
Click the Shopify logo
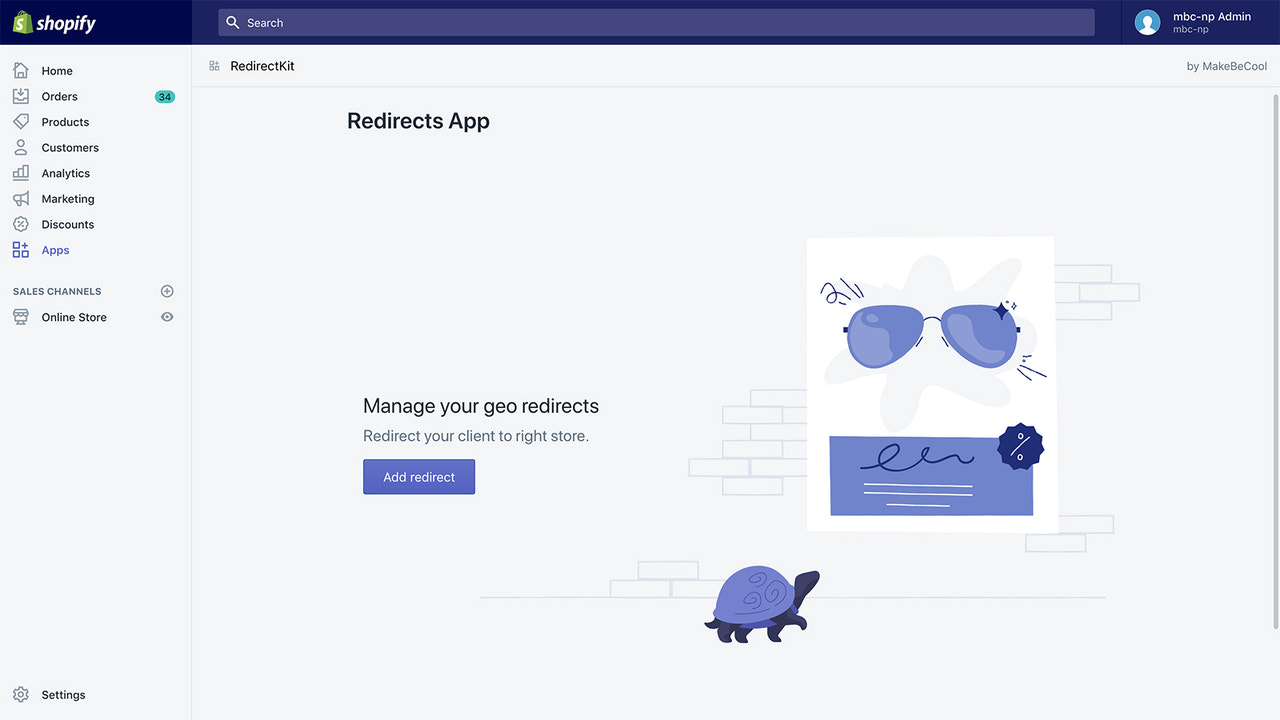[x=54, y=22]
